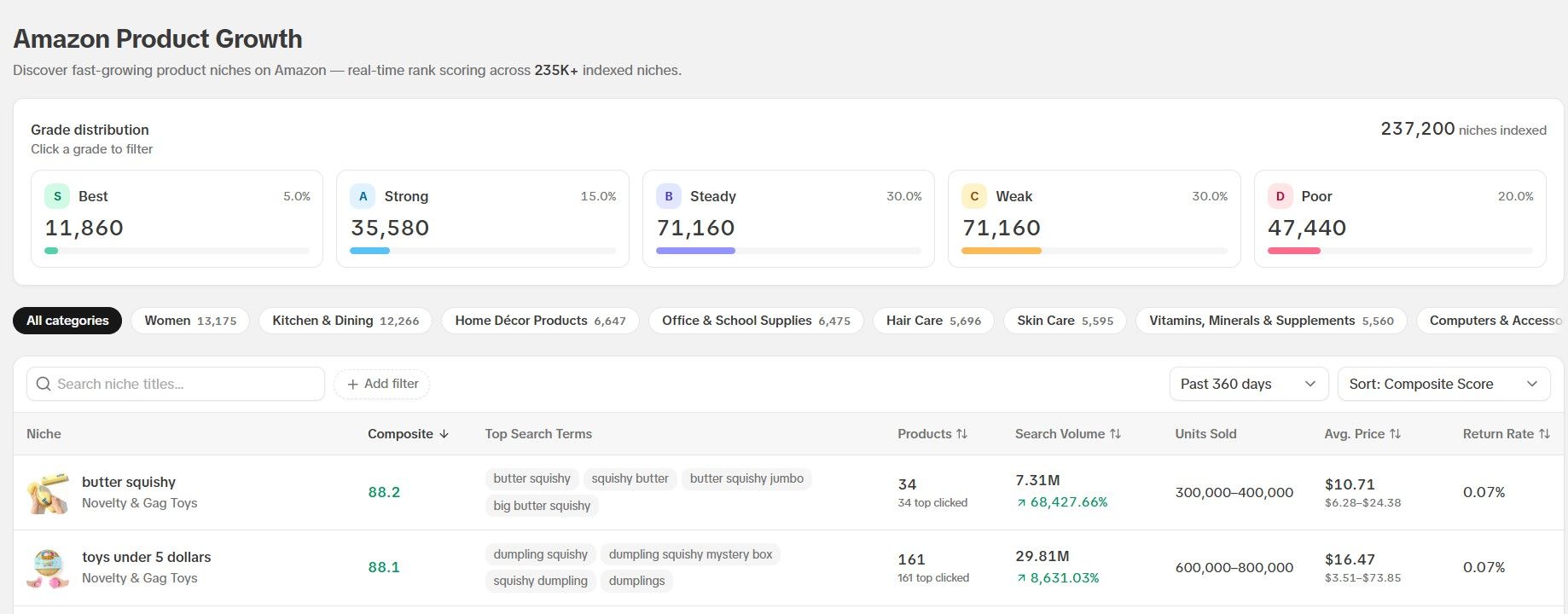Click the dumpling squishy search term tag
1568x614 pixels.
[540, 554]
